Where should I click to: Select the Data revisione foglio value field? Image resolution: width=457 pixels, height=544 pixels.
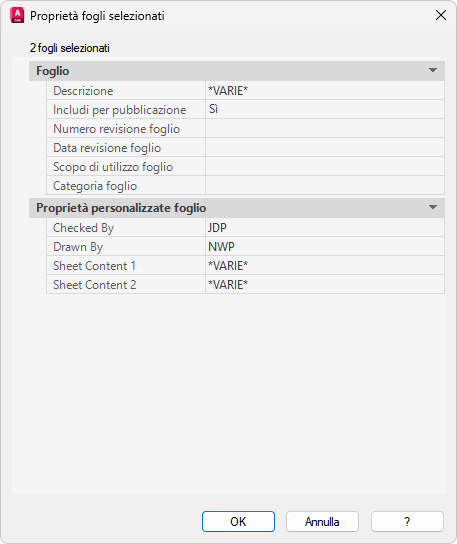(x=325, y=147)
